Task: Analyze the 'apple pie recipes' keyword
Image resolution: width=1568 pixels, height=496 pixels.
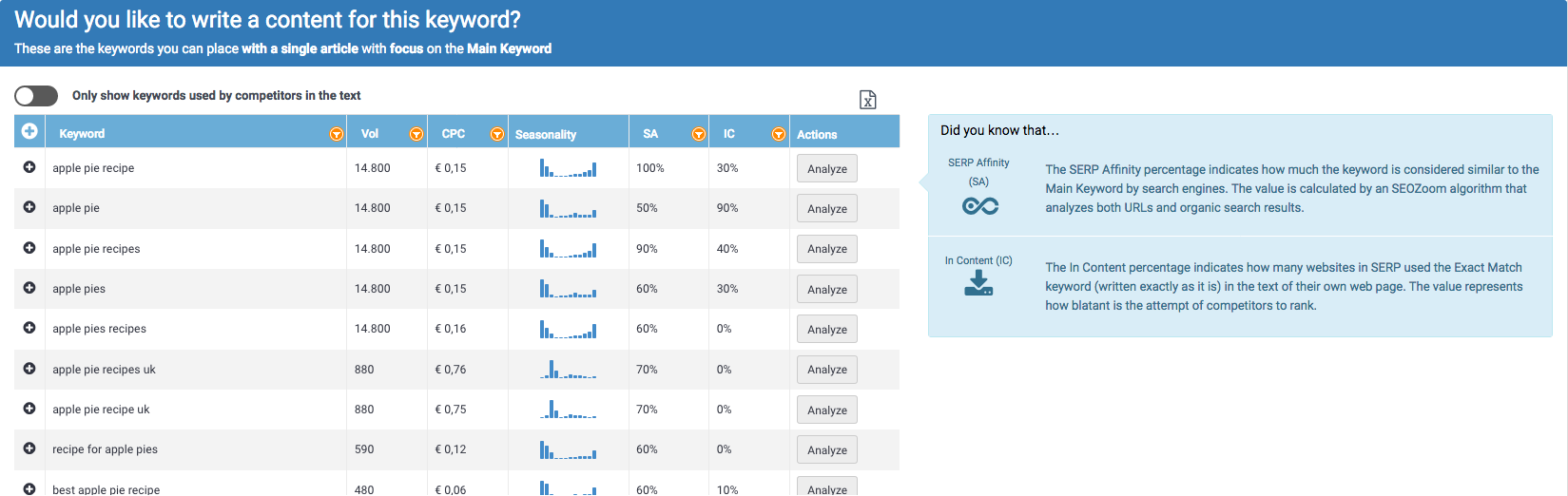Action: (827, 249)
